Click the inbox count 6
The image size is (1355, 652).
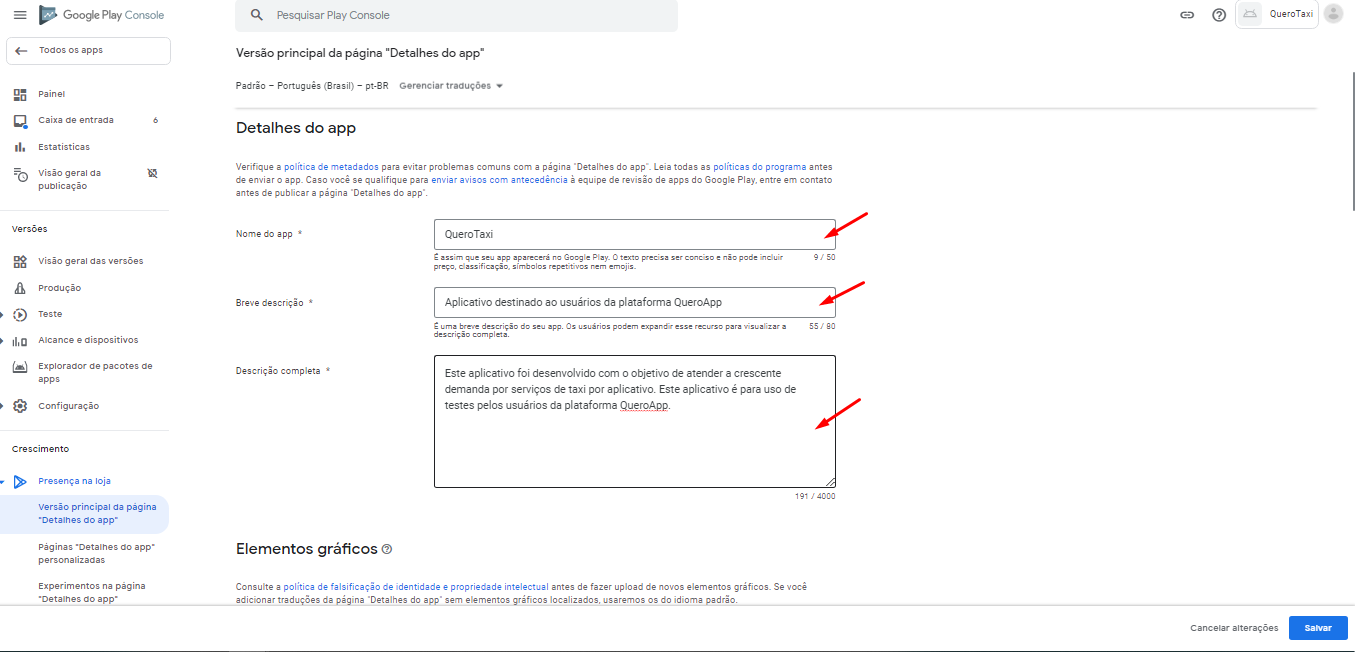point(155,120)
